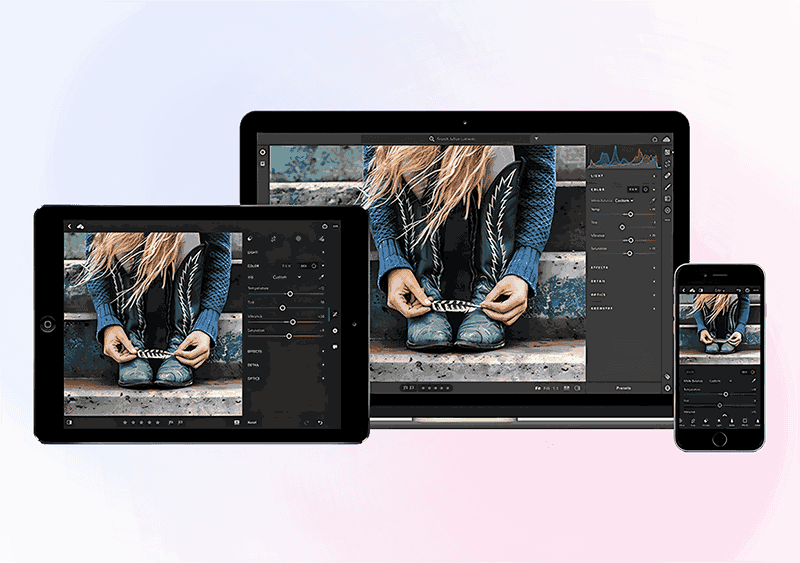This screenshot has width=800, height=563.
Task: Select the Crop tab icon on the tablet
Action: 273,238
